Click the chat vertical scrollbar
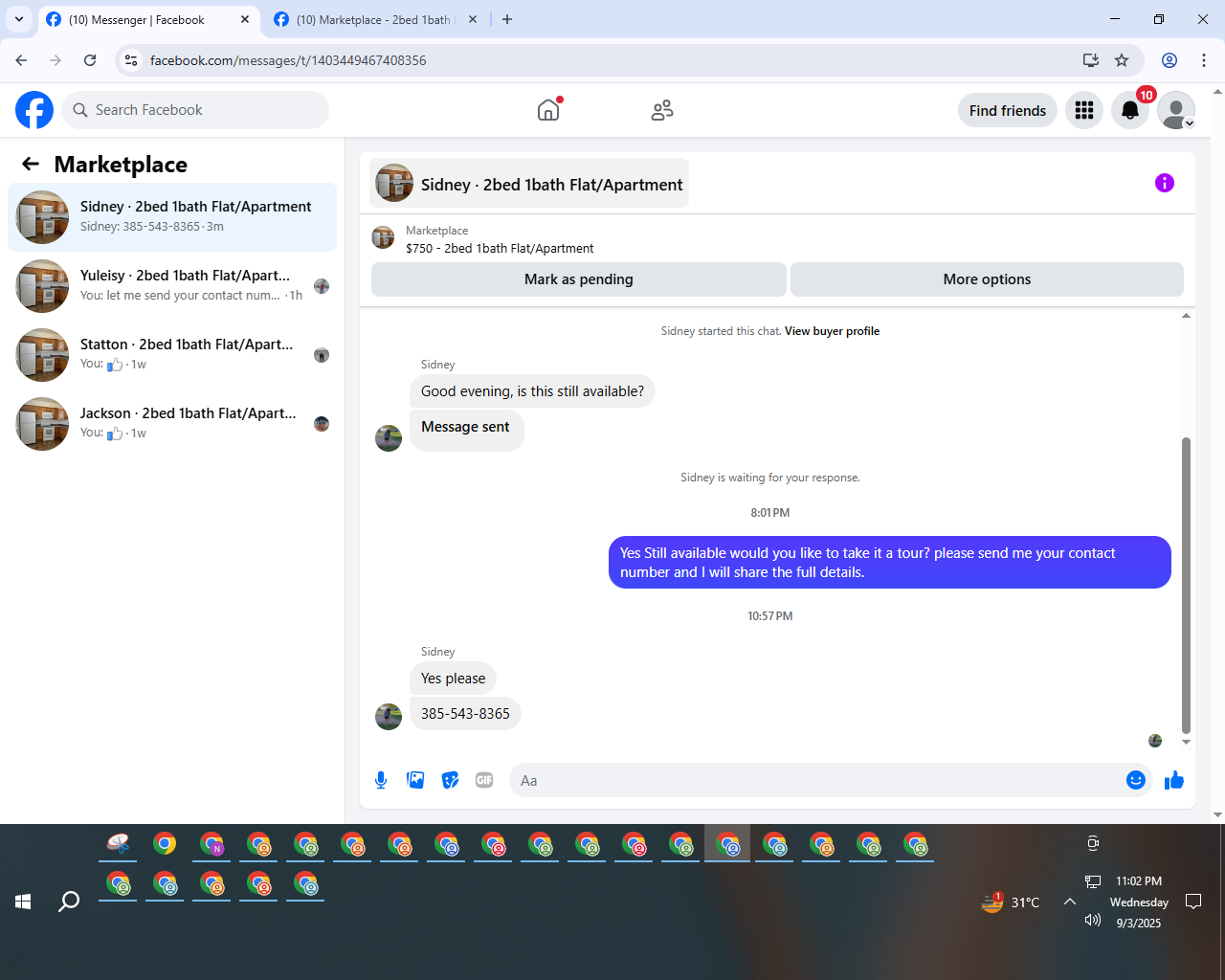 click(x=1187, y=584)
